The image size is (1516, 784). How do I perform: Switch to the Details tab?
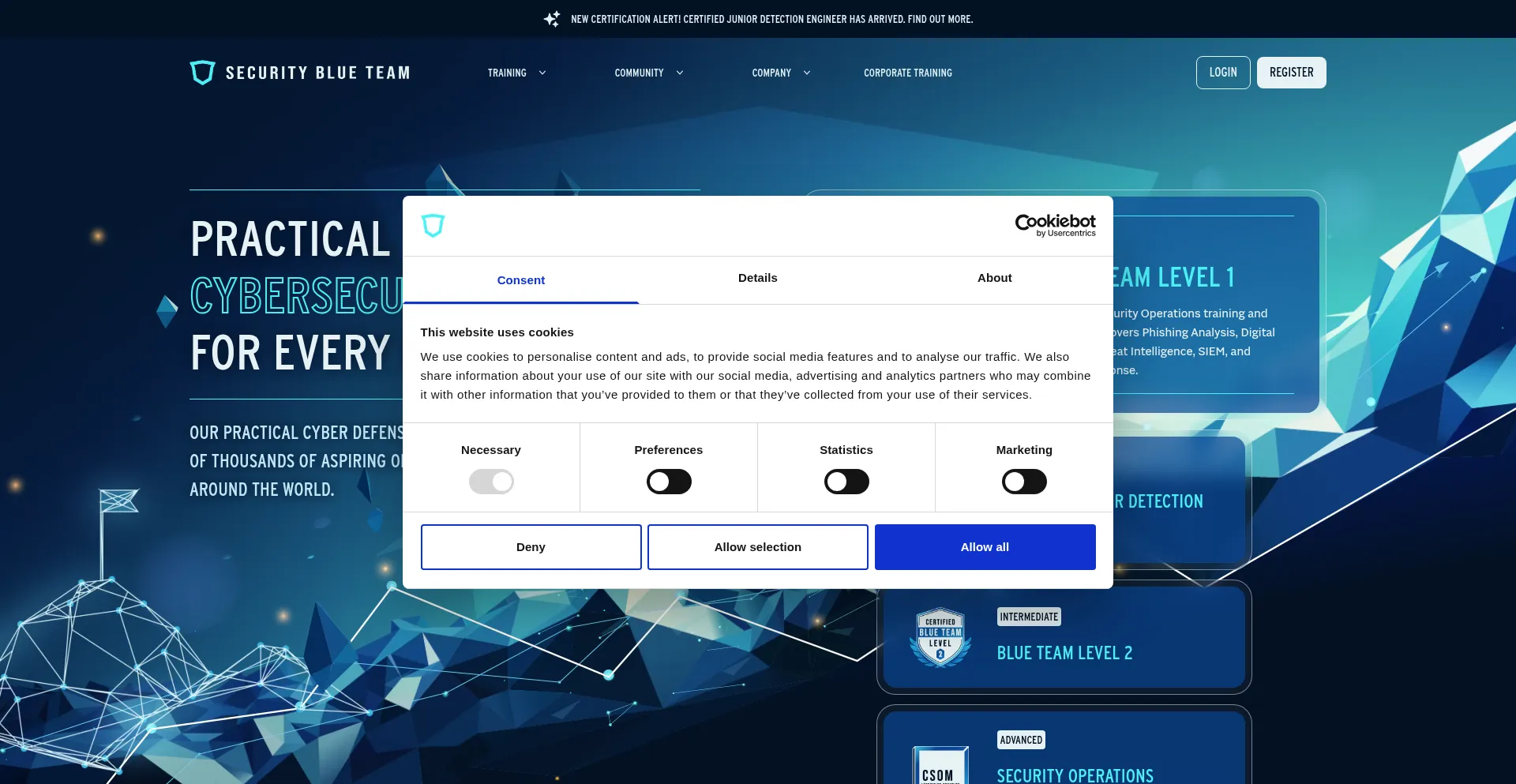[758, 278]
